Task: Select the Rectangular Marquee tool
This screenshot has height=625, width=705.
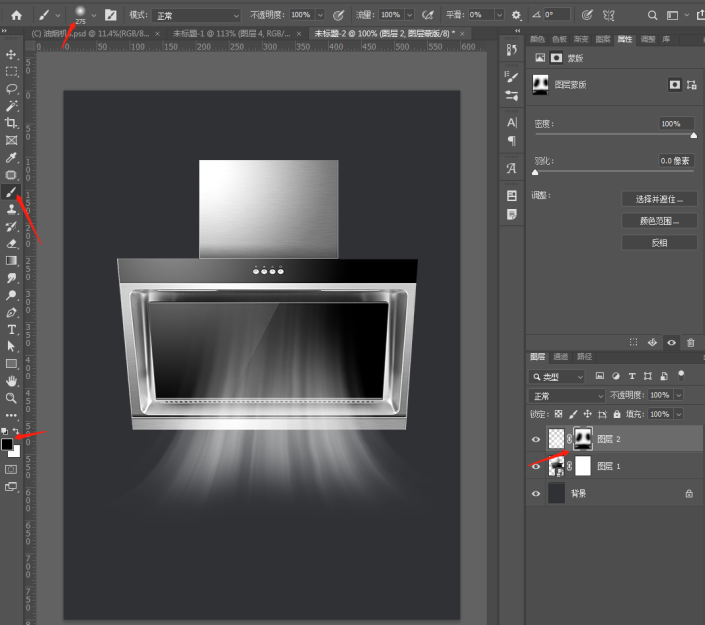Action: coord(11,71)
